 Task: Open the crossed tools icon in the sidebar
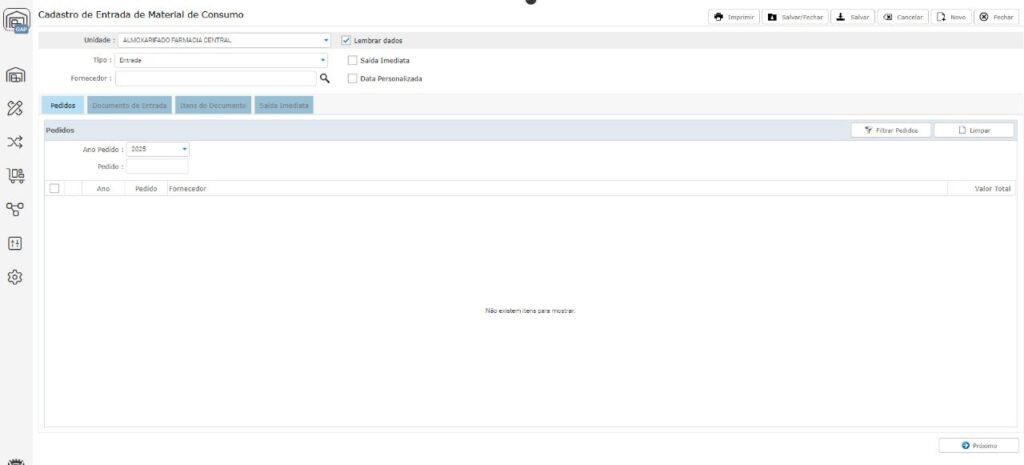pyautogui.click(x=16, y=108)
